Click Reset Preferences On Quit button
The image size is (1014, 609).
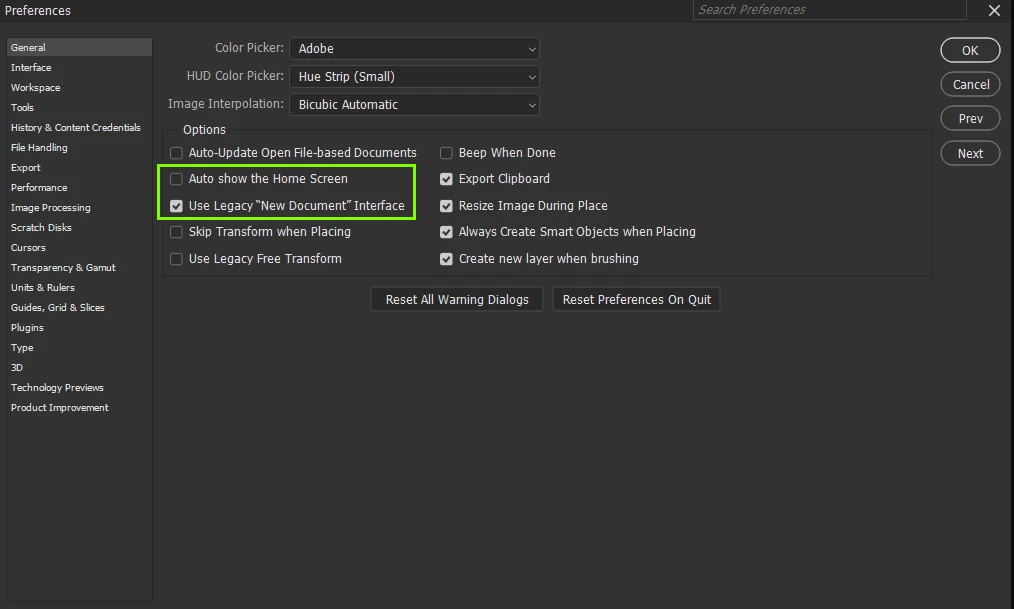pos(636,299)
